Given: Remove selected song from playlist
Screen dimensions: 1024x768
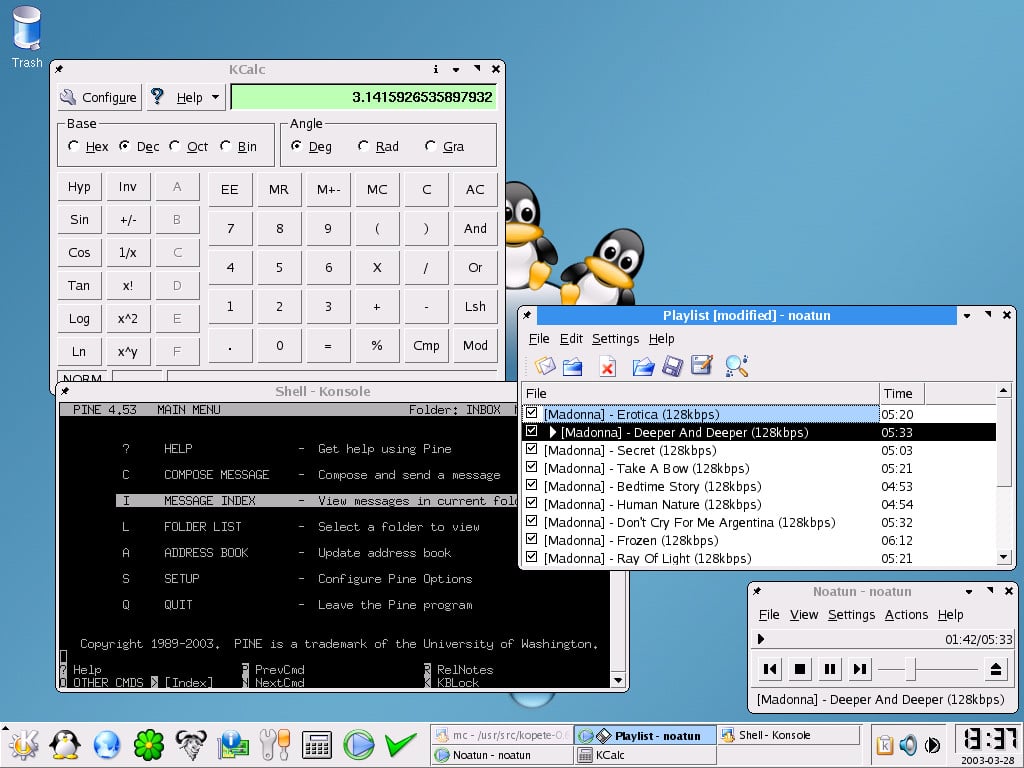Looking at the screenshot, I should tap(607, 366).
